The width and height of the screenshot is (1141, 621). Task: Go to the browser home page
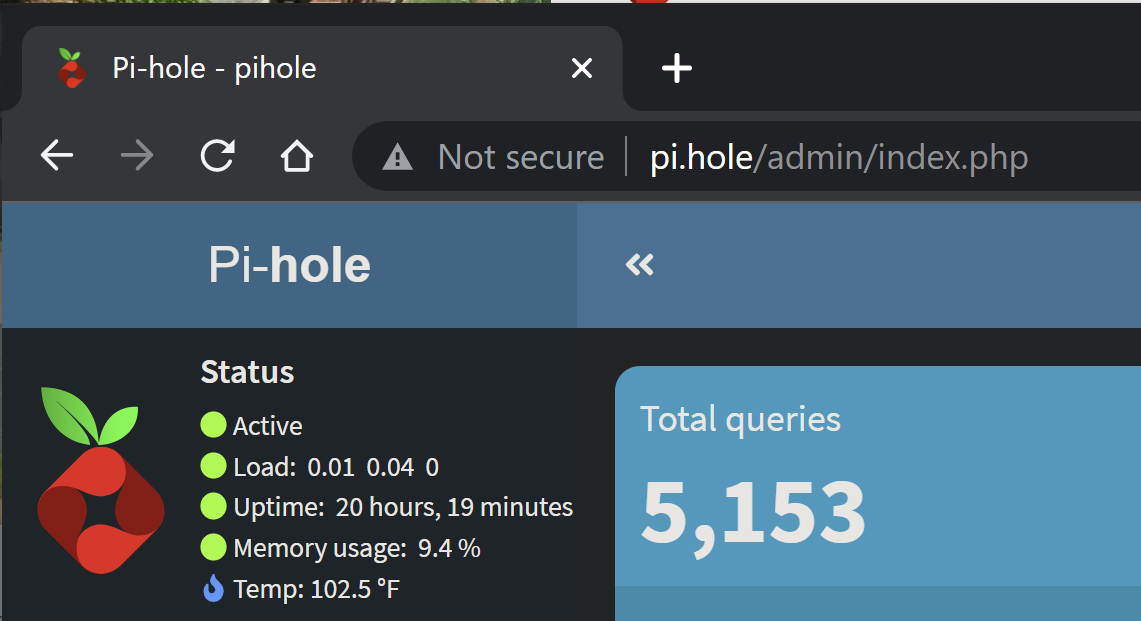coord(297,155)
